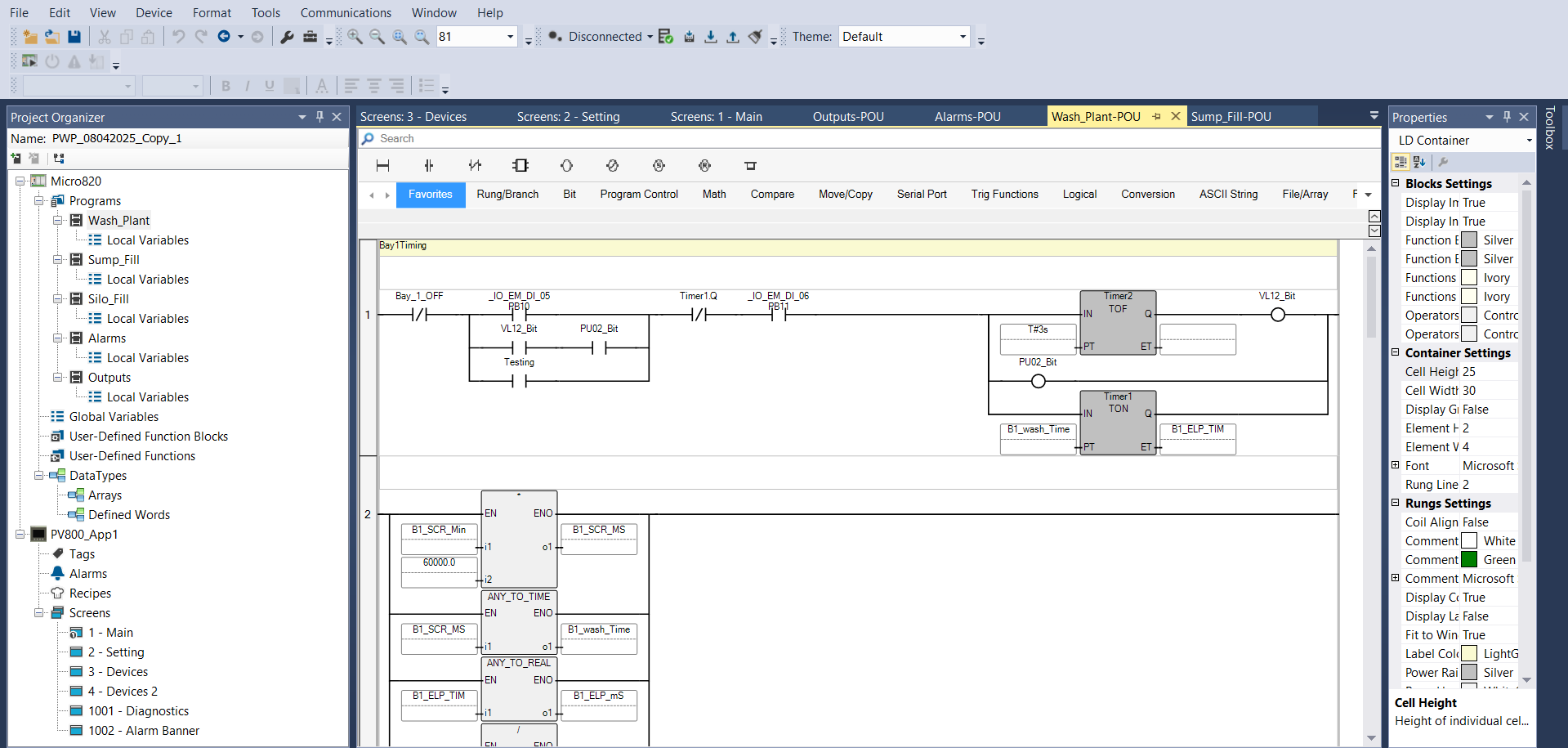The image size is (1568, 748).
Task: Toggle auto-hide pin on Project Organizer
Action: pyautogui.click(x=319, y=117)
